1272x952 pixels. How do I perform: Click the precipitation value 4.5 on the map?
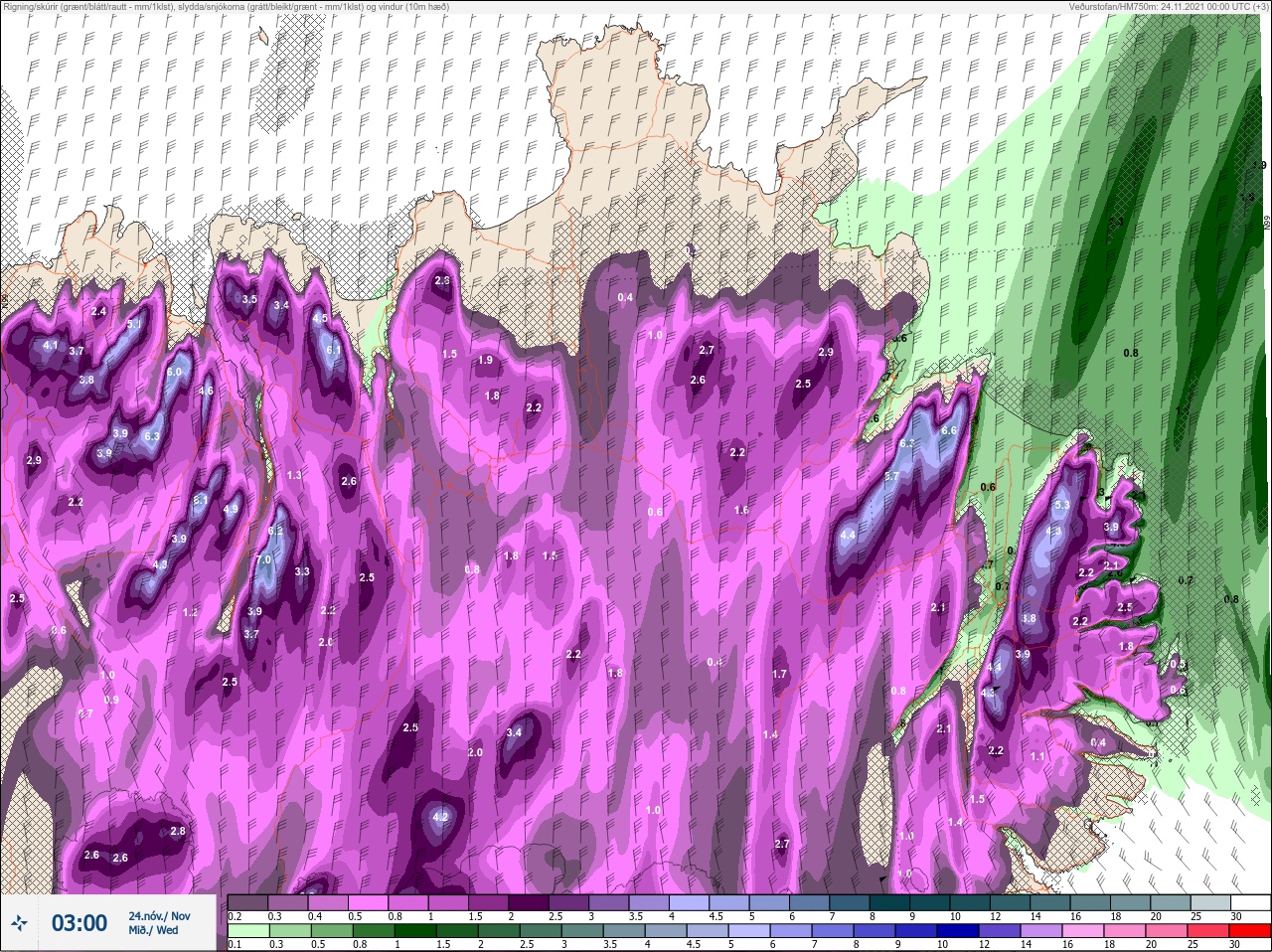point(320,319)
